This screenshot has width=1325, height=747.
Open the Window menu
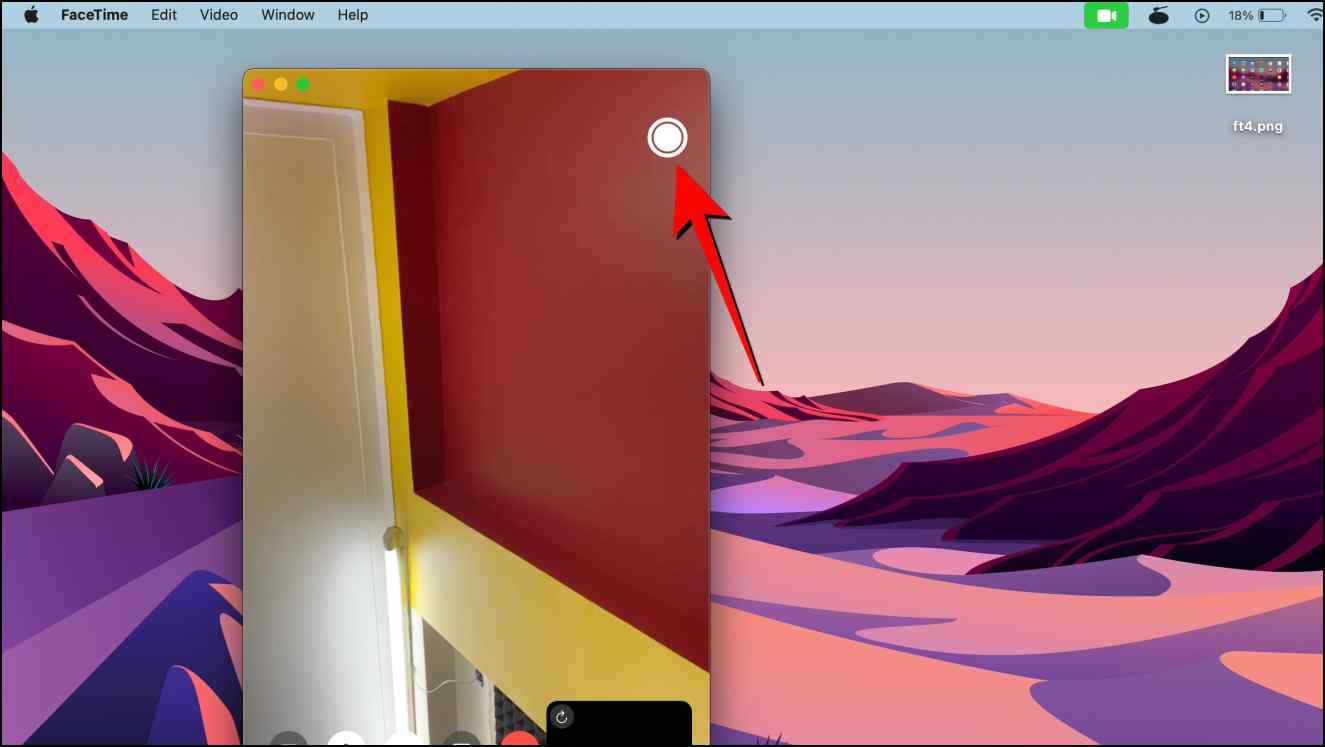pos(288,15)
